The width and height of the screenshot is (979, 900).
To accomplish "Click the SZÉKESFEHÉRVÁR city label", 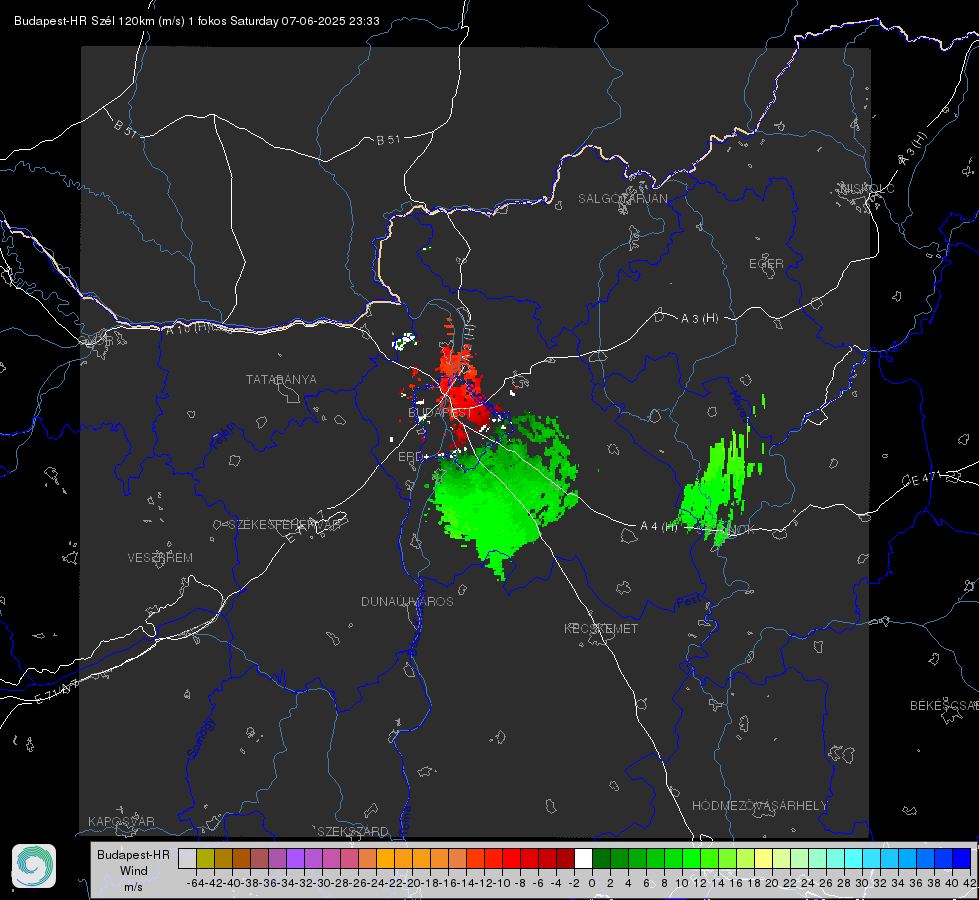I will coord(284,525).
